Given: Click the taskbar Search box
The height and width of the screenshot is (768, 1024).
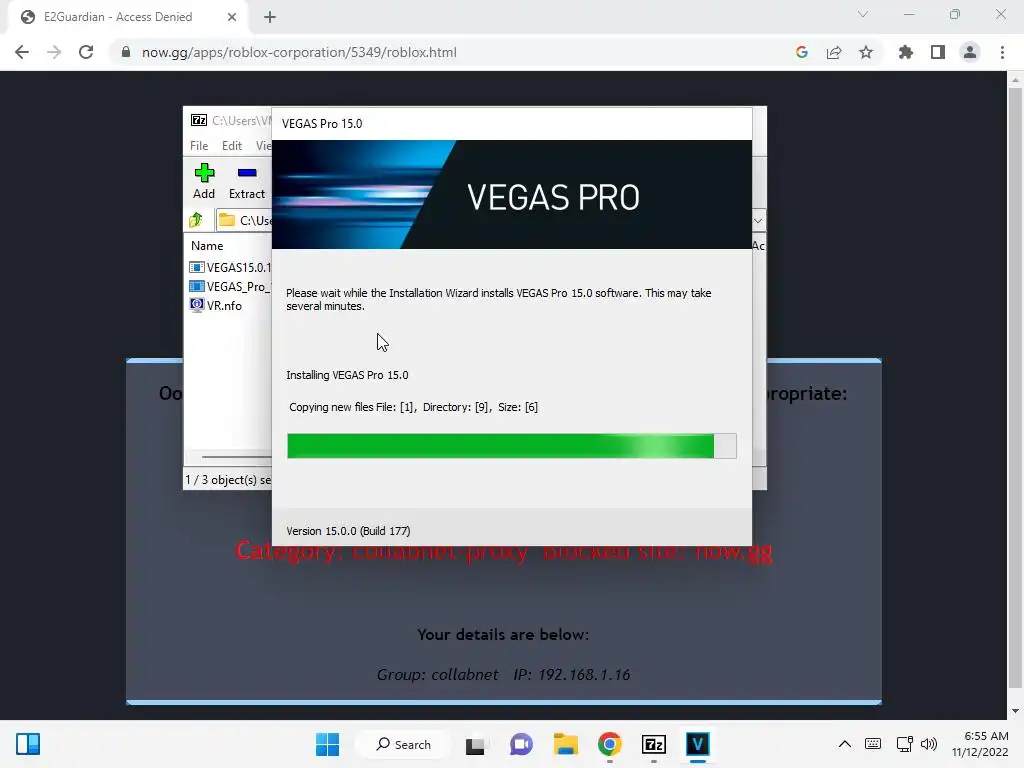Looking at the screenshot, I should (403, 744).
